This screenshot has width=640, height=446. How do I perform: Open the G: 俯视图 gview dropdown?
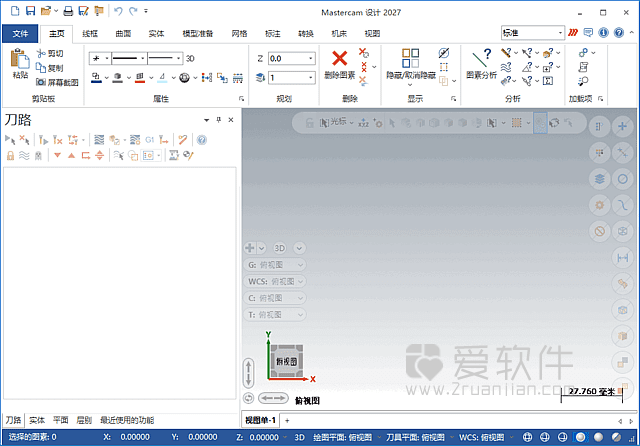275,265
